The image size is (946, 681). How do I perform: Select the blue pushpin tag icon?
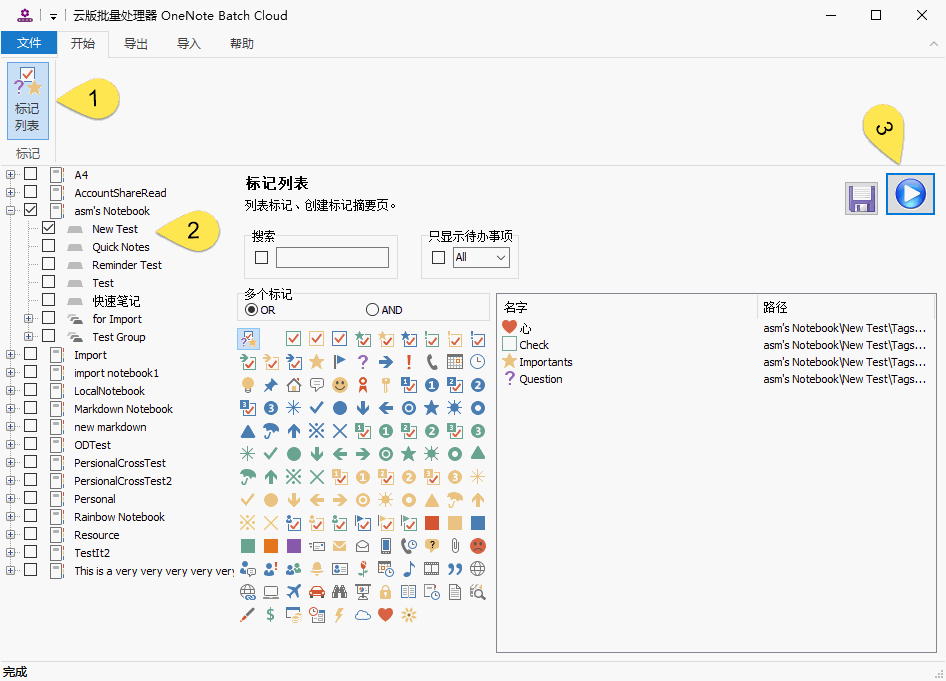tap(271, 385)
